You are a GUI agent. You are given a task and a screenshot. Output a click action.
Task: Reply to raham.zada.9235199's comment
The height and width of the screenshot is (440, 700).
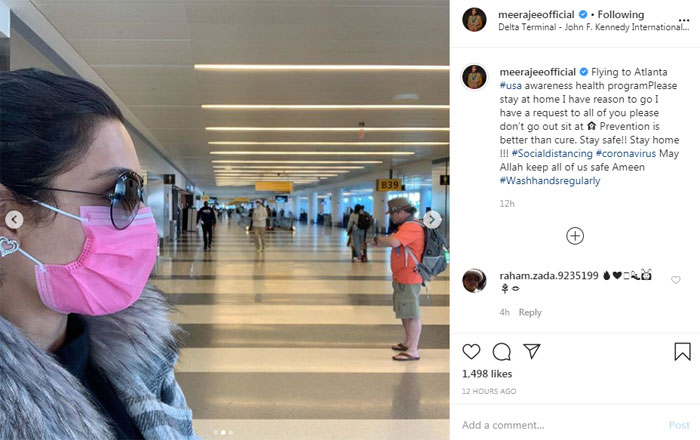click(x=530, y=312)
